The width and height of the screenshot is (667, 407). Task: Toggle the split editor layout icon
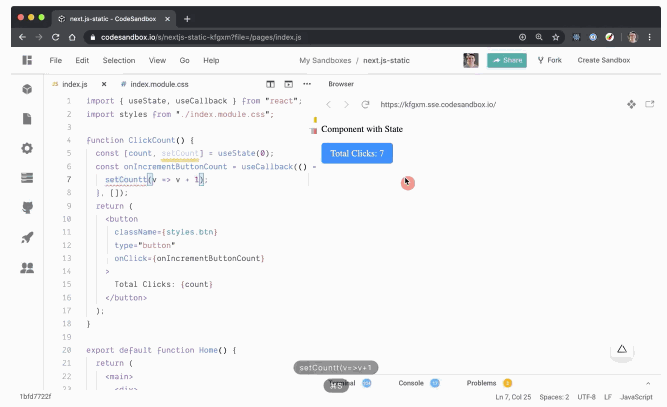271,84
